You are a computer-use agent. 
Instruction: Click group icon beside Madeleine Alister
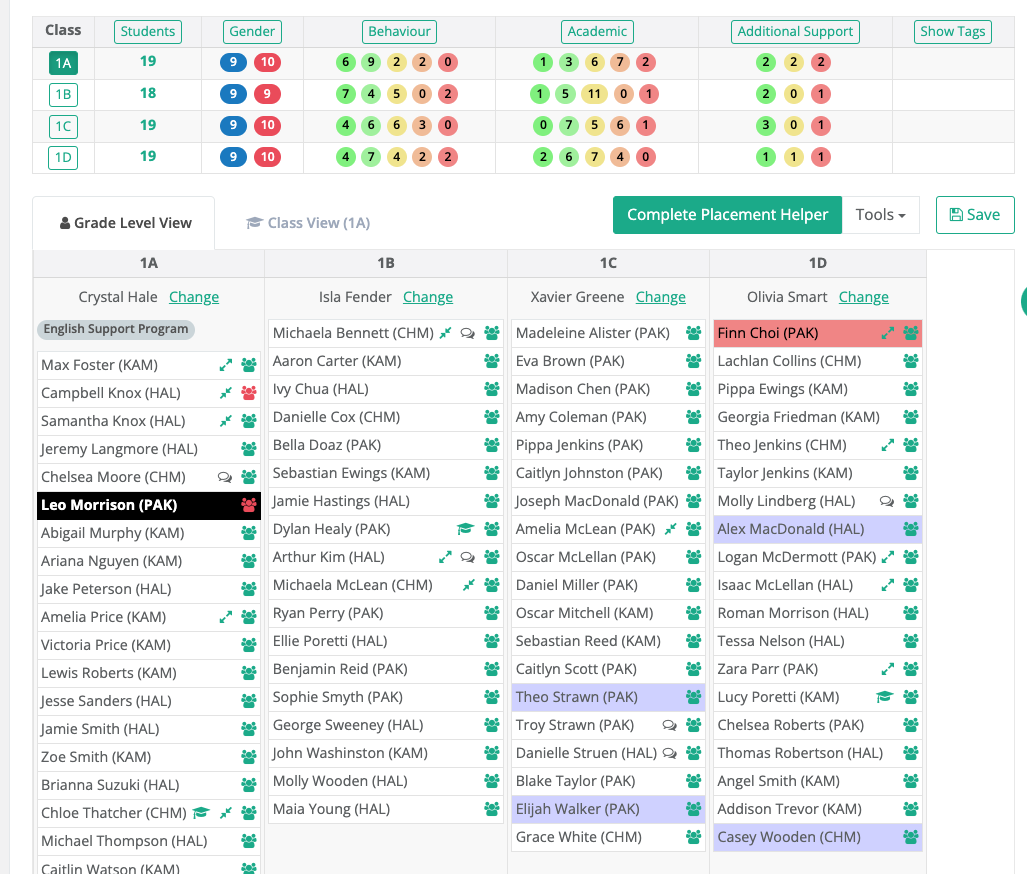(694, 333)
